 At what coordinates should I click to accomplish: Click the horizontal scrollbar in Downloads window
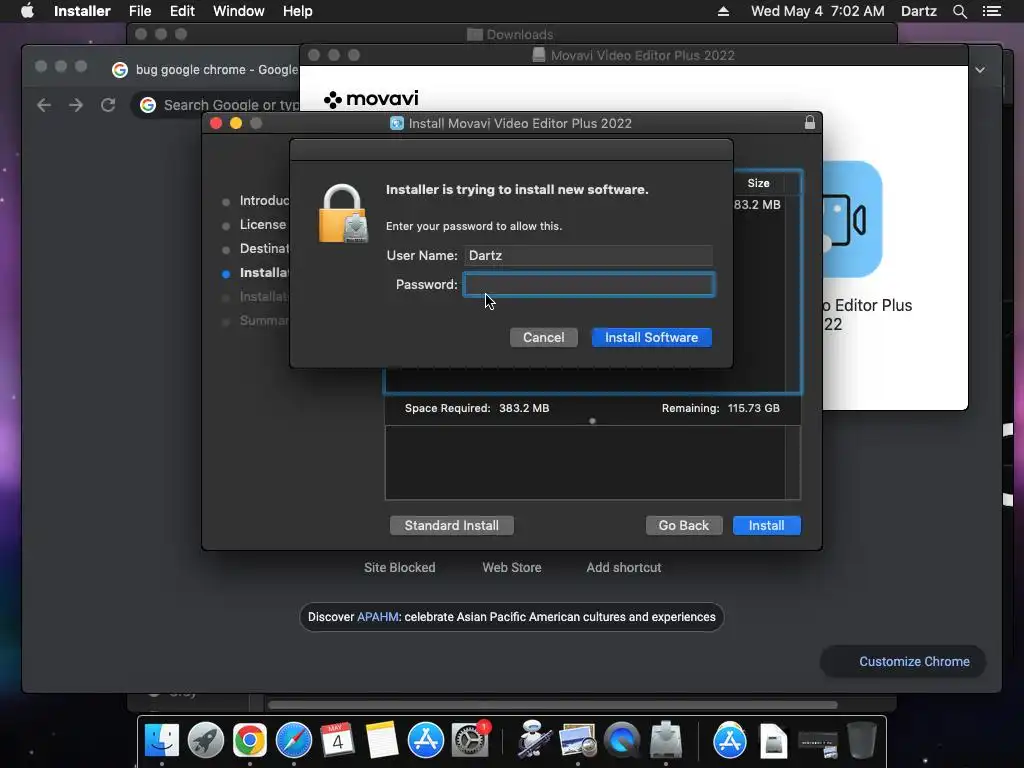click(552, 705)
